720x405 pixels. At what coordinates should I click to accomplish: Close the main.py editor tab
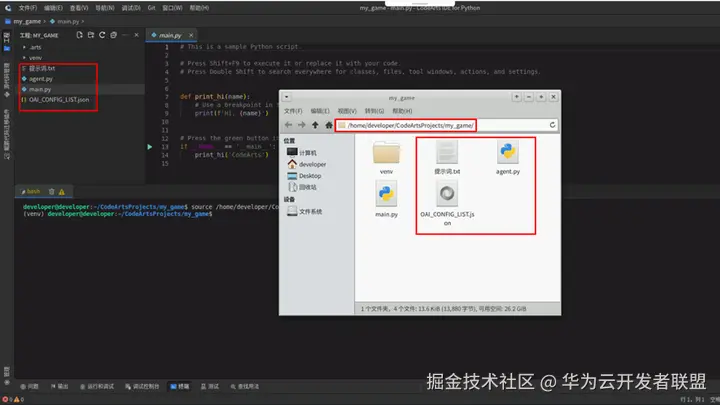[191, 35]
